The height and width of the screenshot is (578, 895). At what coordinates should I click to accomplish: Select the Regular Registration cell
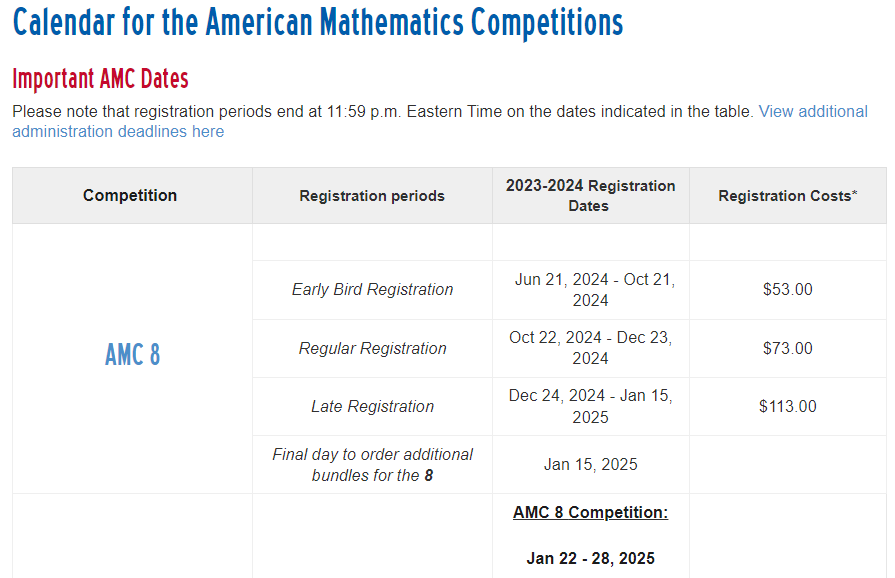coord(372,348)
